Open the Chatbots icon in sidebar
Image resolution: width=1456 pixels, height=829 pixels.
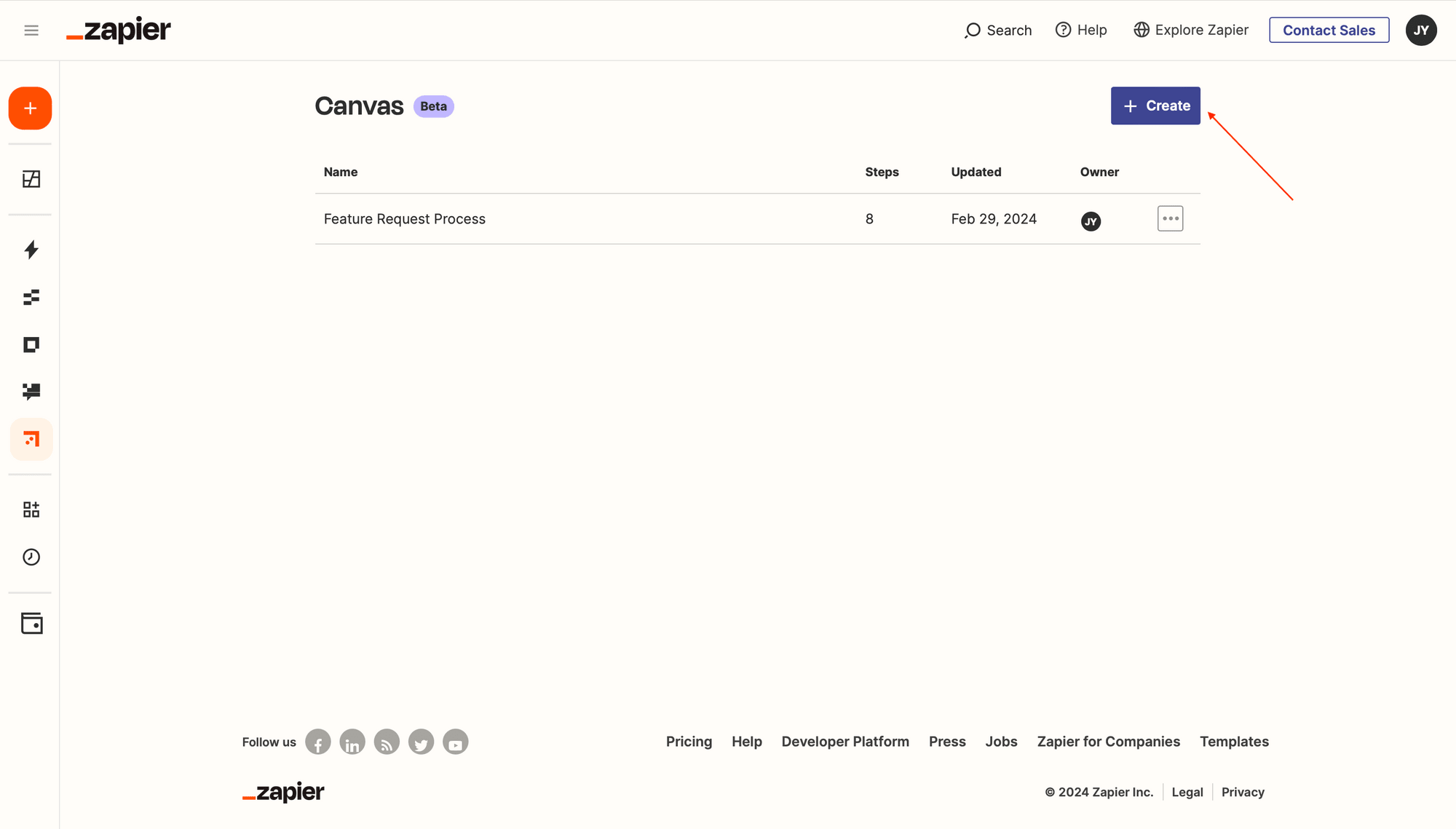(31, 392)
